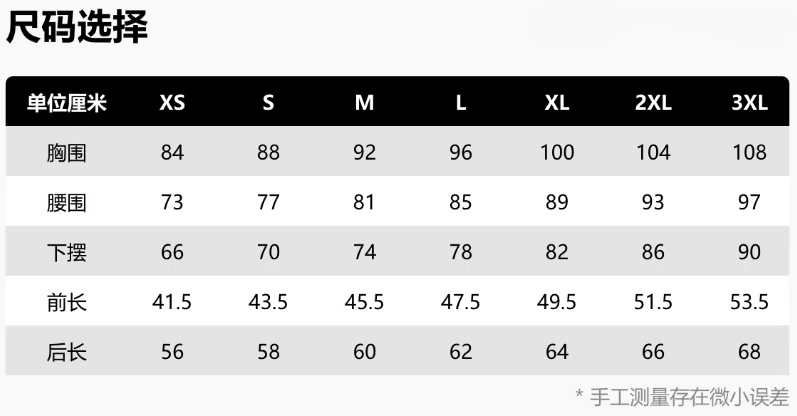The height and width of the screenshot is (416, 797).
Task: Click the 单位厘米 header cell
Action: tap(67, 103)
